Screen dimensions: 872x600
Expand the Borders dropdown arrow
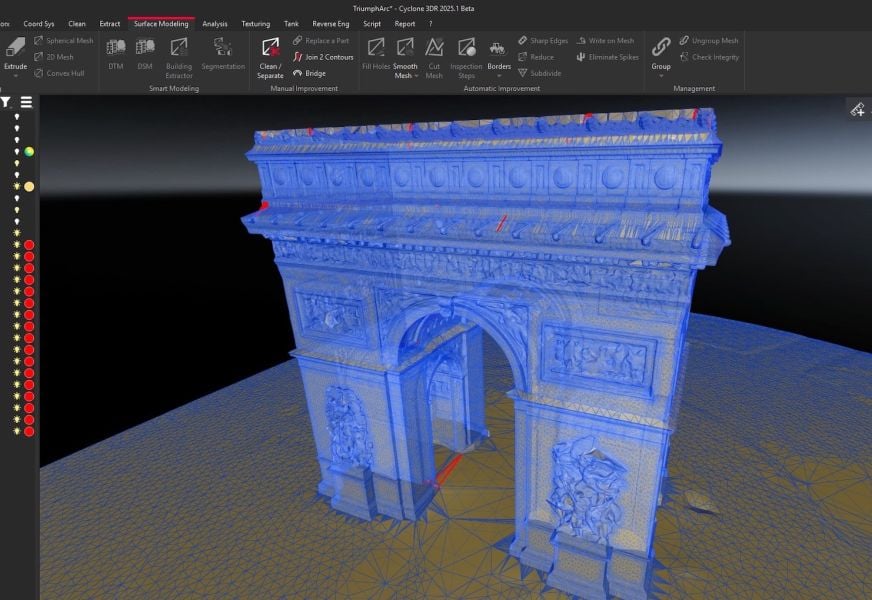click(499, 75)
